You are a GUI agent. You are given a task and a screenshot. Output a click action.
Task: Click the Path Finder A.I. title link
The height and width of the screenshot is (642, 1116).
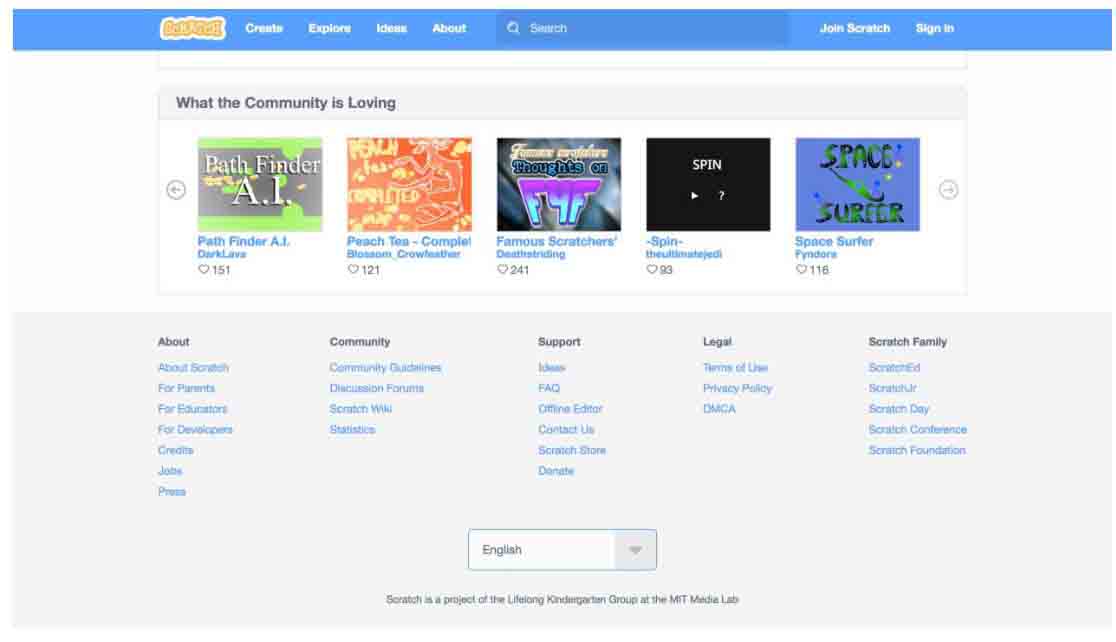coord(243,241)
